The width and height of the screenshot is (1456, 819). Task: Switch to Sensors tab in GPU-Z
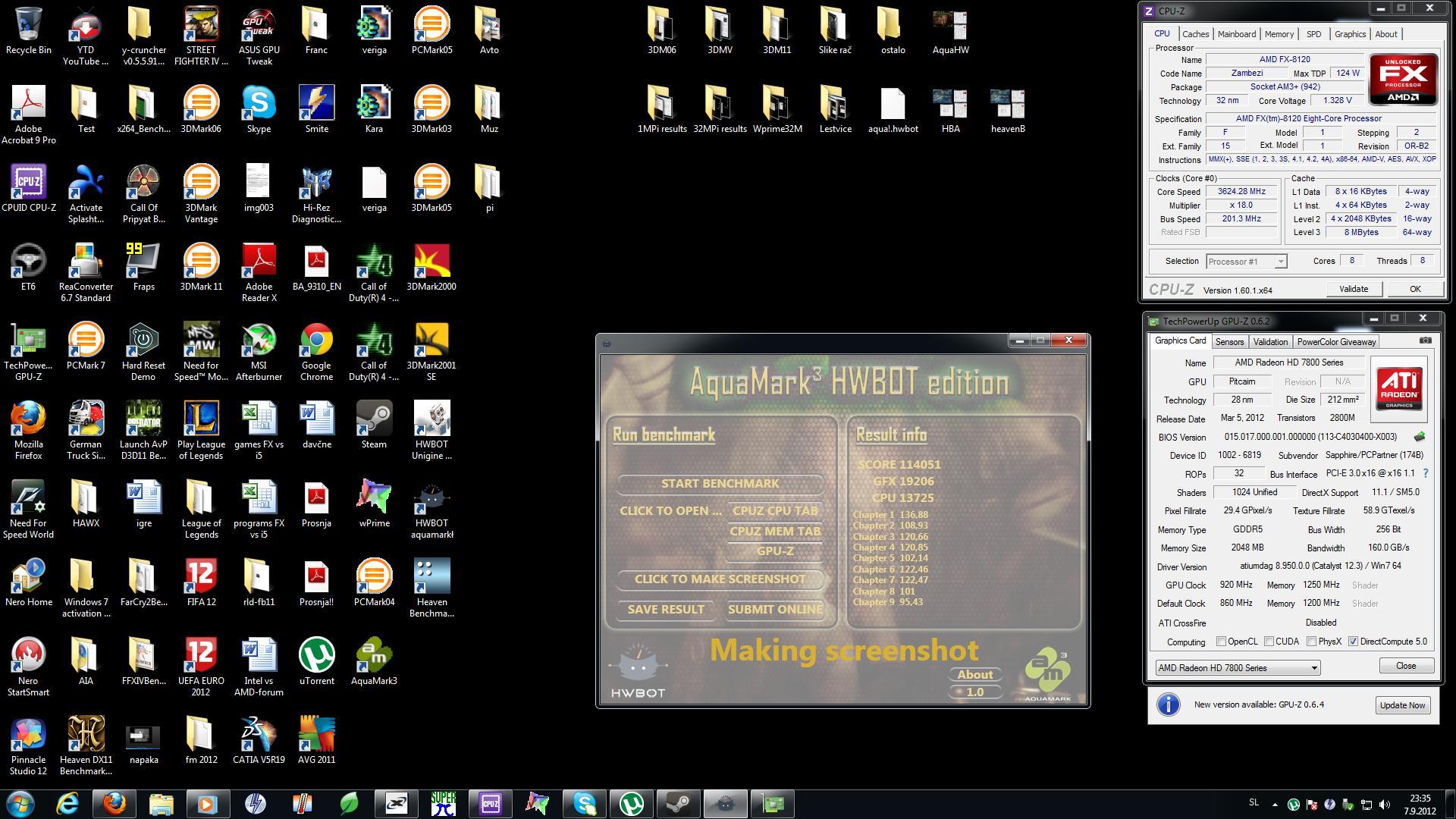[x=1229, y=342]
